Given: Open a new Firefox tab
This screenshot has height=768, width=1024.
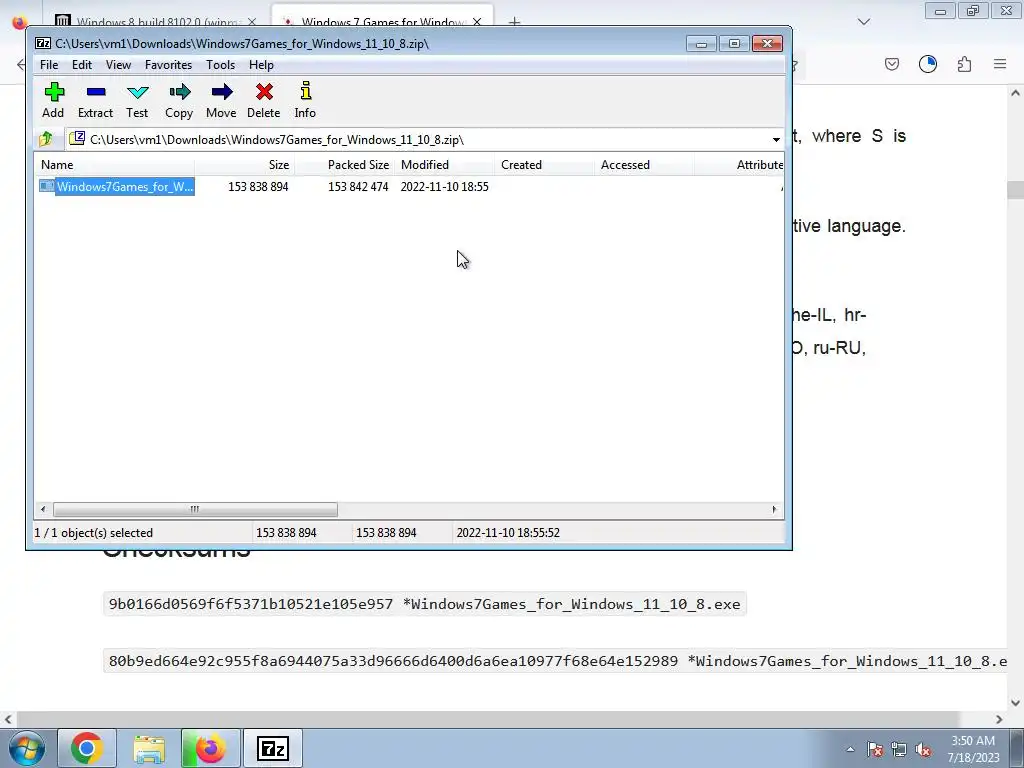Looking at the screenshot, I should point(515,22).
